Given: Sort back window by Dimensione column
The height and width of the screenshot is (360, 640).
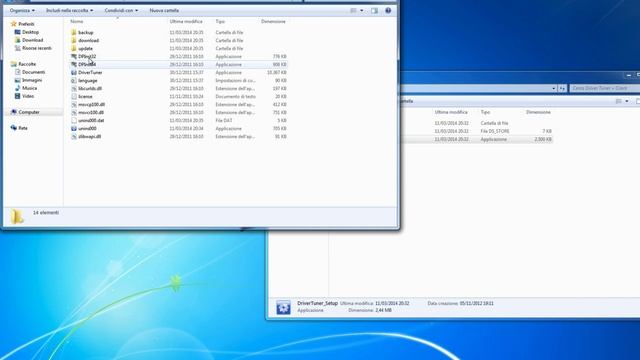Looking at the screenshot, I should [x=538, y=112].
